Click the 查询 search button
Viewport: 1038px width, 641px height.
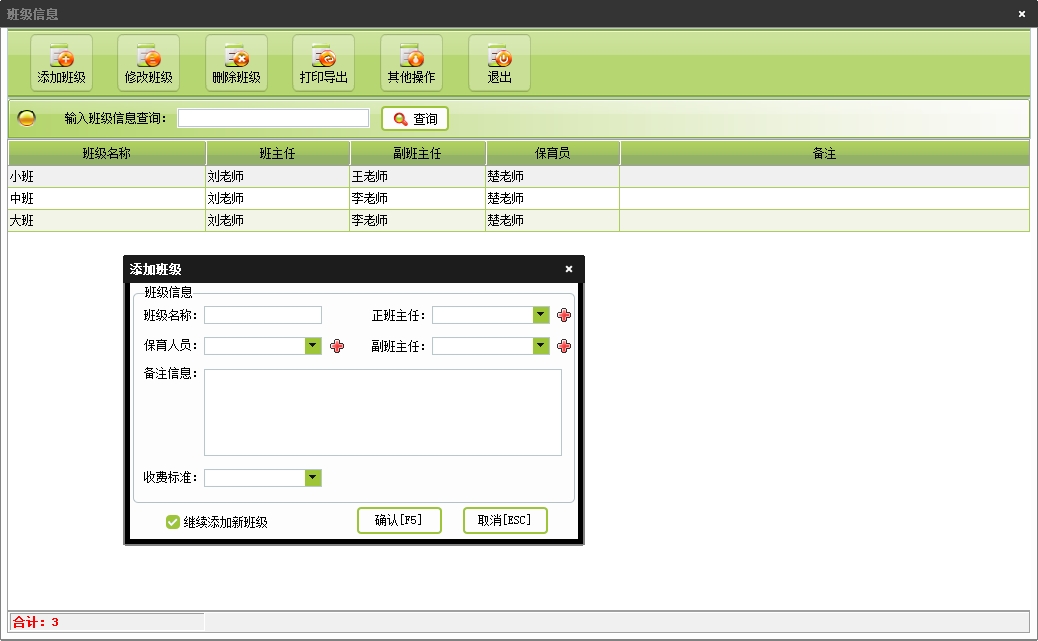pyautogui.click(x=415, y=119)
